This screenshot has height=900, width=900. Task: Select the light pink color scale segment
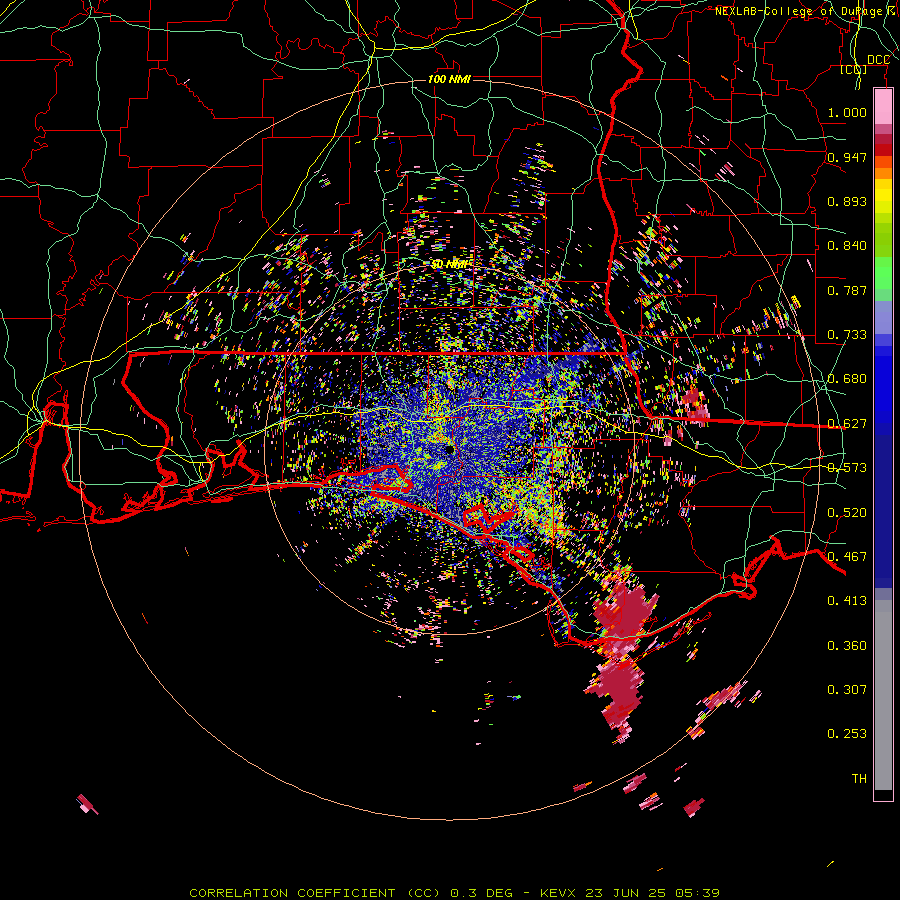(x=883, y=107)
